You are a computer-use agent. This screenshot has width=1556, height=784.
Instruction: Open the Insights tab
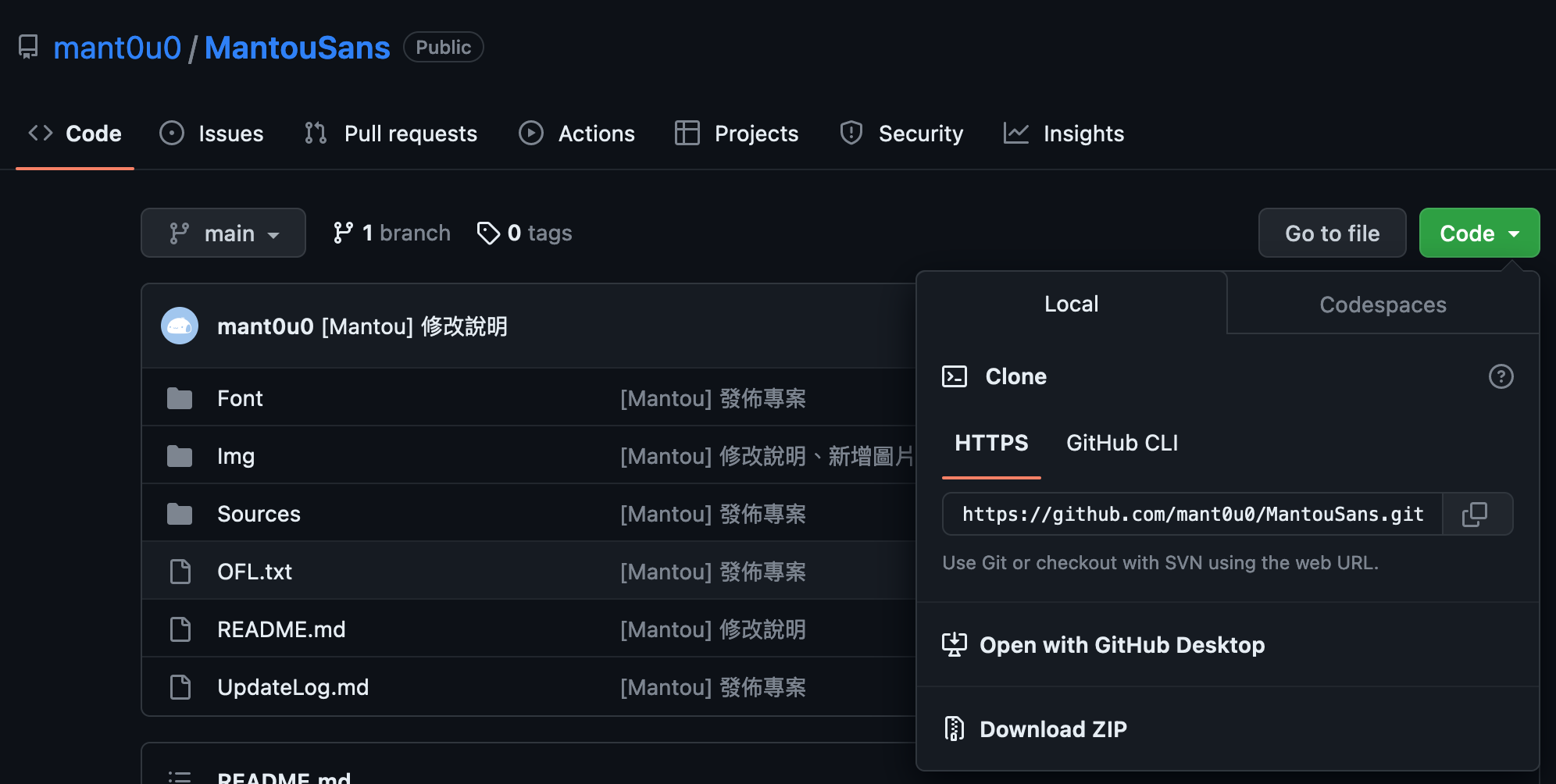[x=1064, y=134]
